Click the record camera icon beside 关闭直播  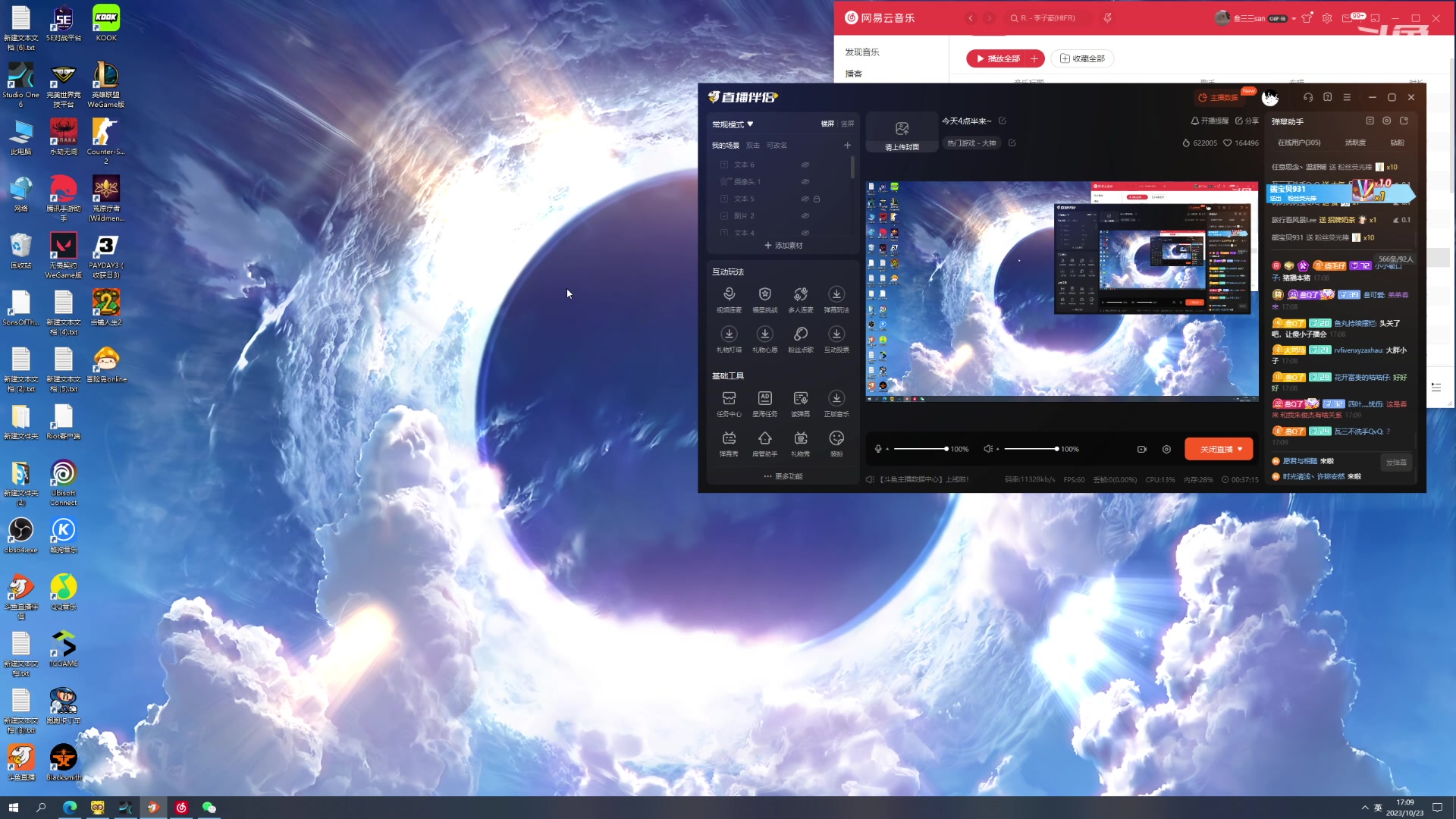(1142, 449)
